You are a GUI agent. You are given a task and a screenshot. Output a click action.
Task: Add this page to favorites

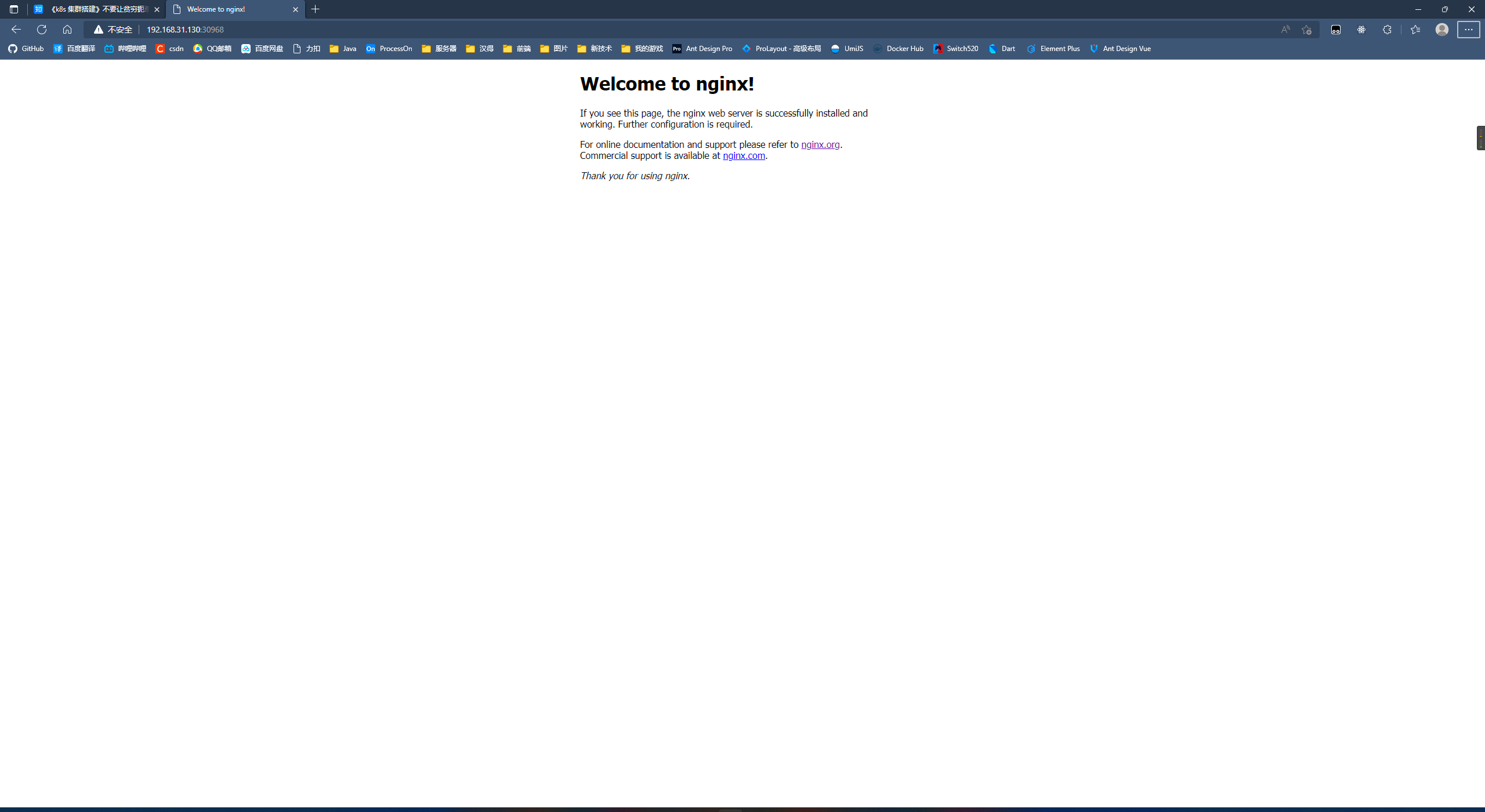tap(1306, 30)
